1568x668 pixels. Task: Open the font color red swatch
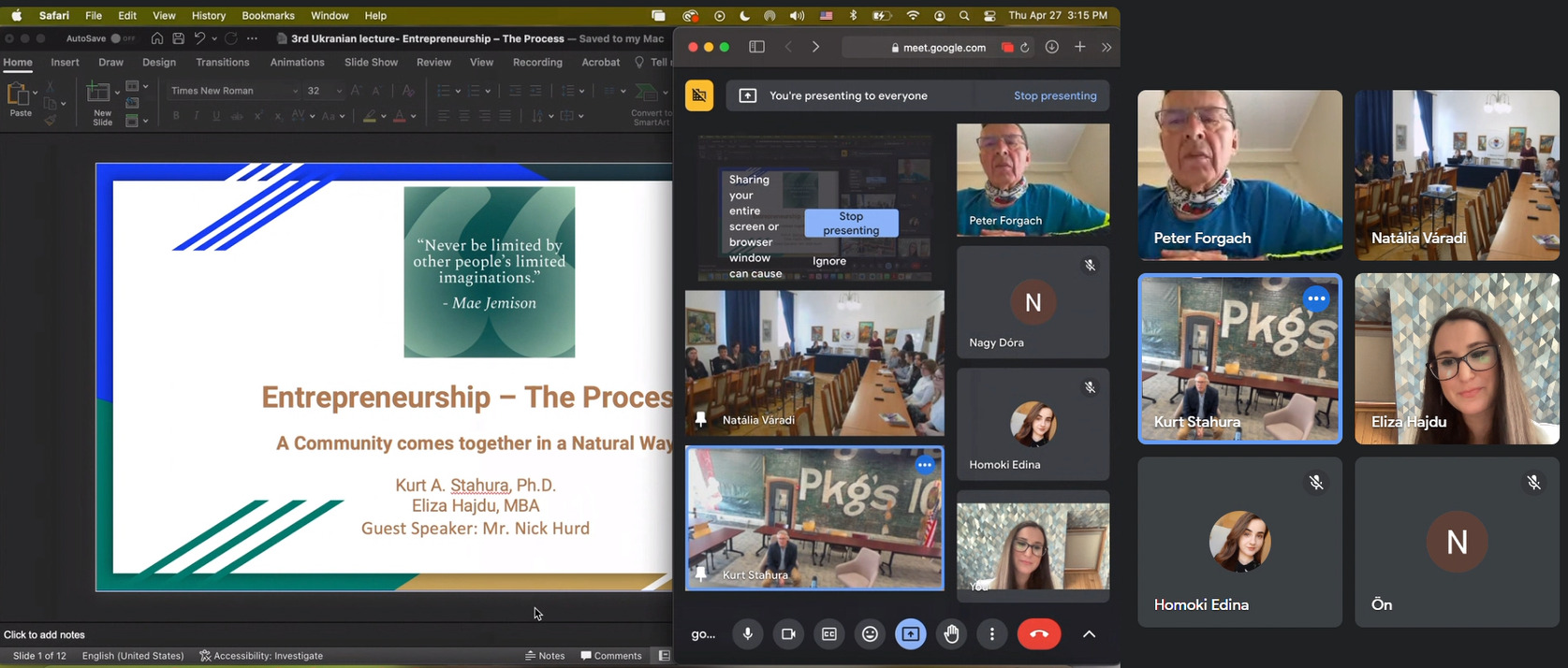point(400,117)
